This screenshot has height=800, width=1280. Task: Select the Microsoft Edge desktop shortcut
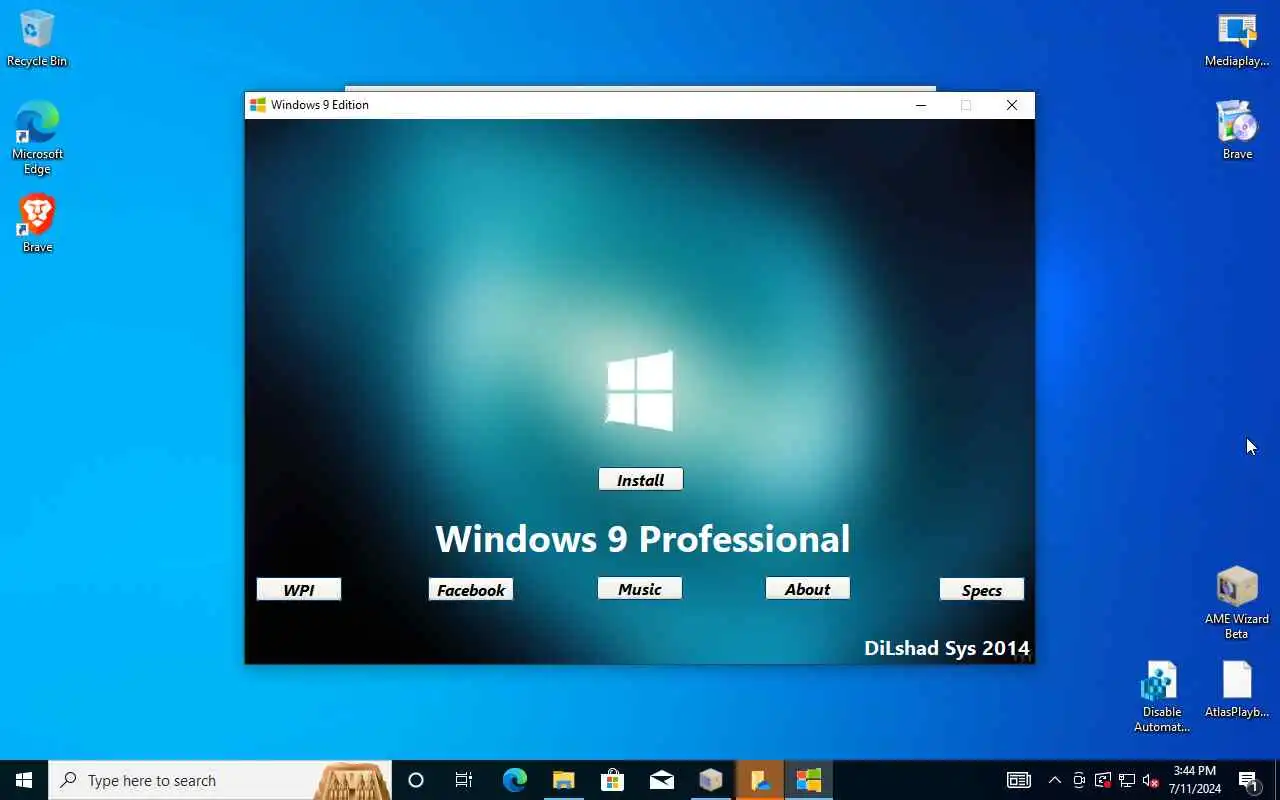[x=37, y=137]
